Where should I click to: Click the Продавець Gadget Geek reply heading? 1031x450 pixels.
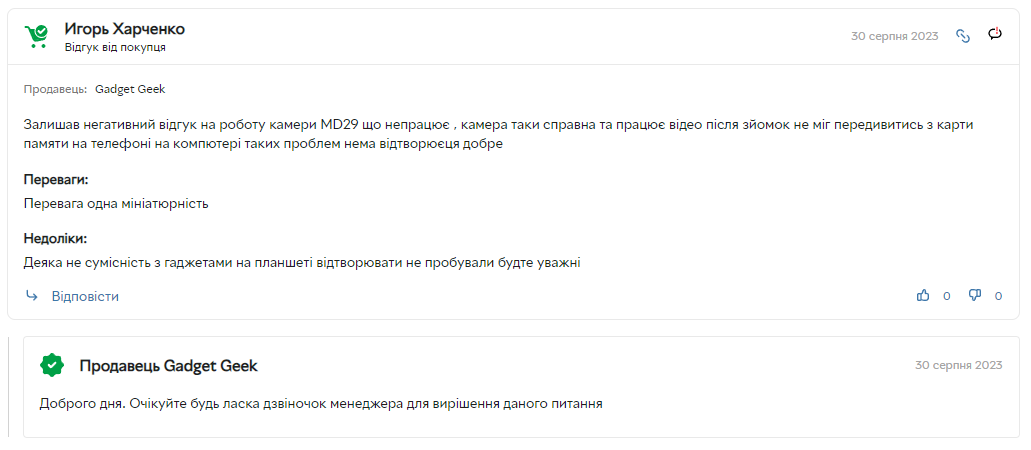pyautogui.click(x=168, y=366)
